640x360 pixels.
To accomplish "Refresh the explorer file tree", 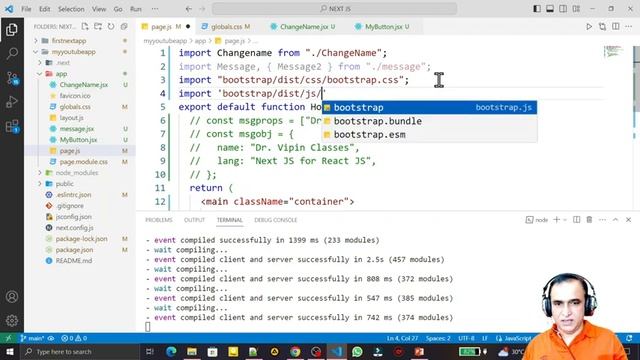I will [x=111, y=27].
